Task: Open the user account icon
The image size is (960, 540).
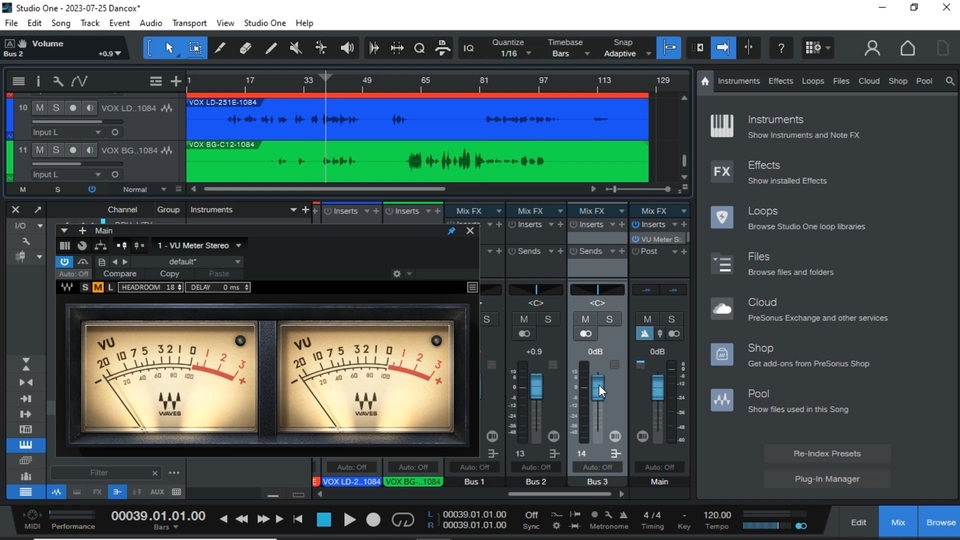Action: pos(872,48)
